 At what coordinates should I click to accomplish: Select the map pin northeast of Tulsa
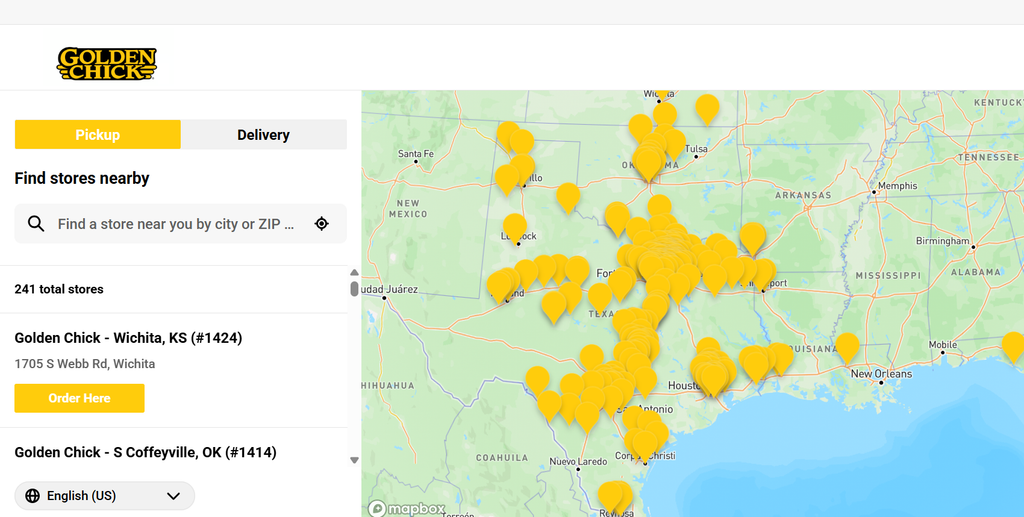tap(707, 109)
